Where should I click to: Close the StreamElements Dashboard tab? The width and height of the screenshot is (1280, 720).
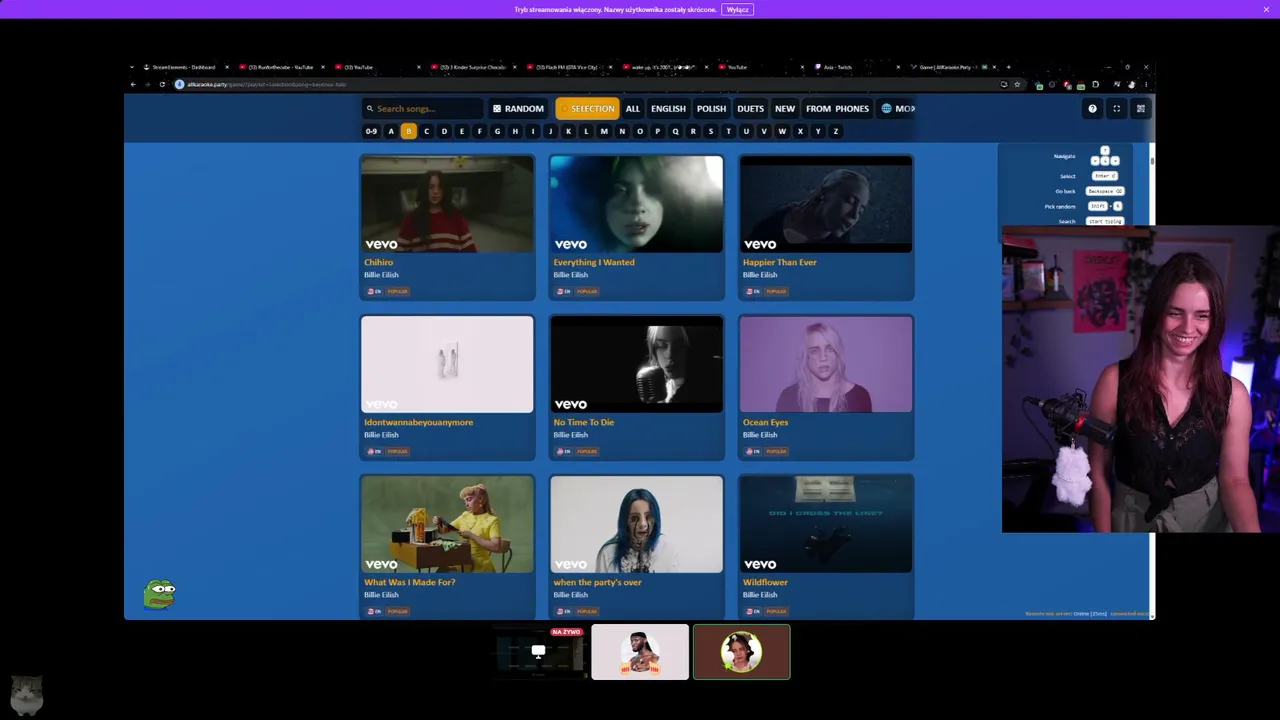pos(227,67)
